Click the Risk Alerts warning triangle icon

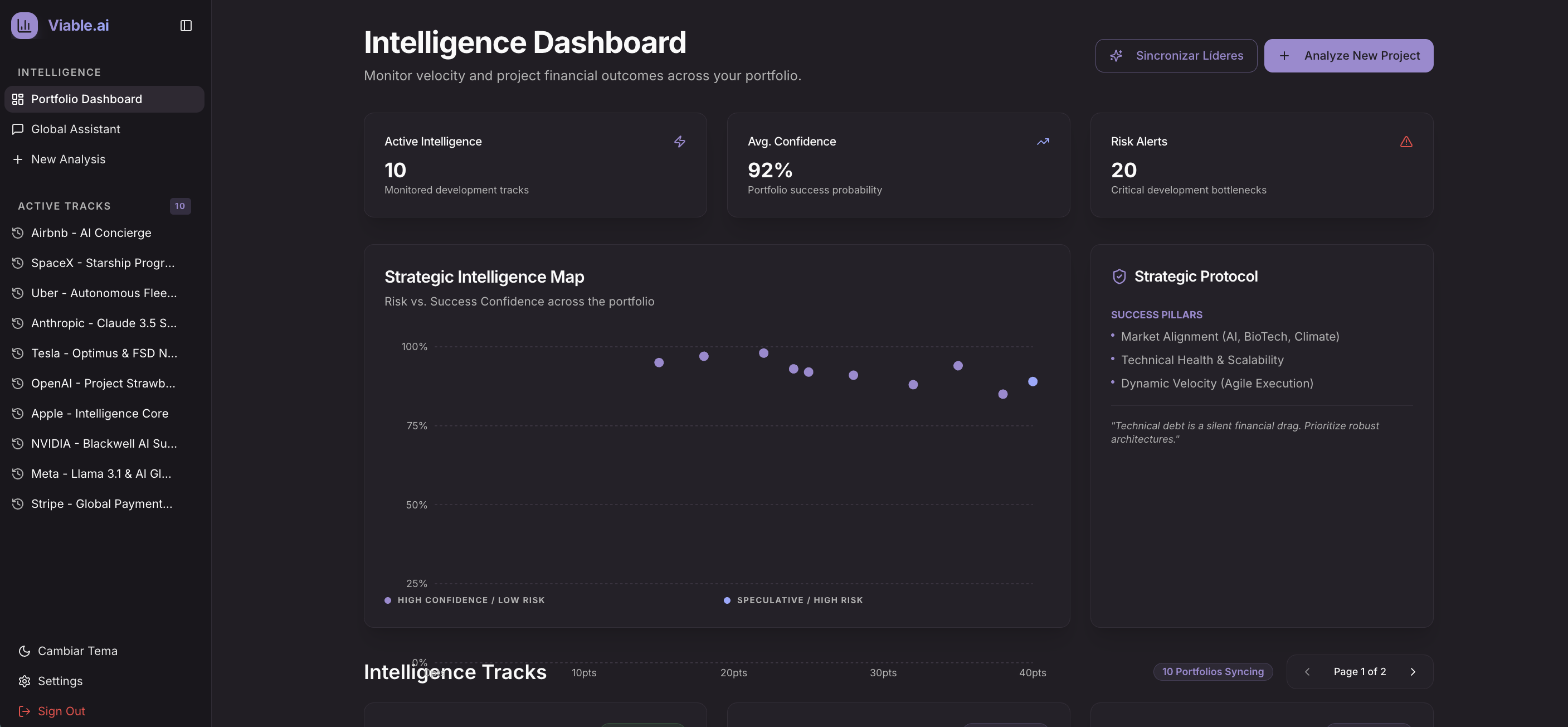tap(1405, 142)
